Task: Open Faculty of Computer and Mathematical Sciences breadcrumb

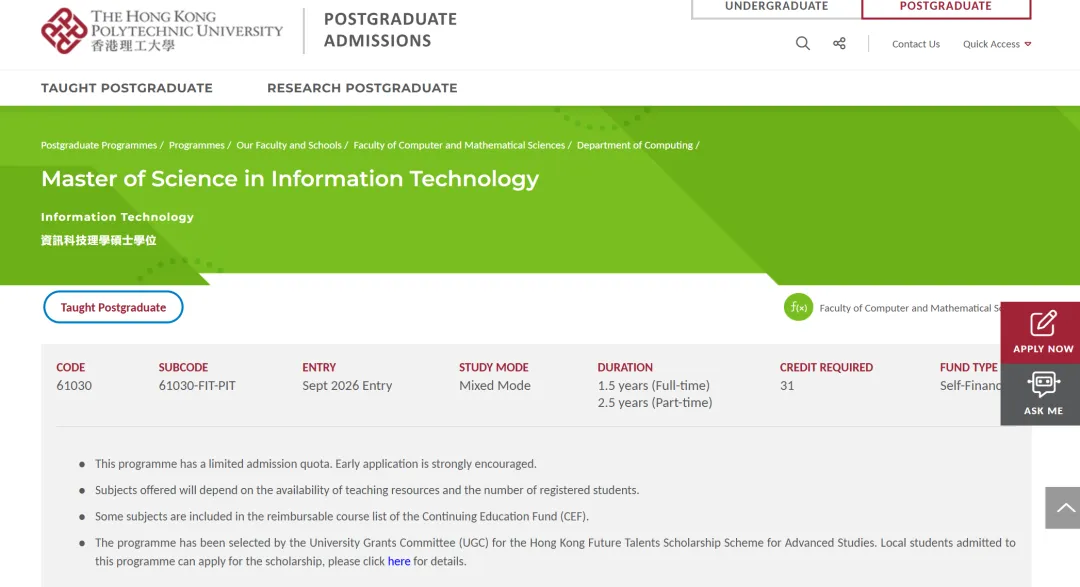Action: [x=459, y=145]
